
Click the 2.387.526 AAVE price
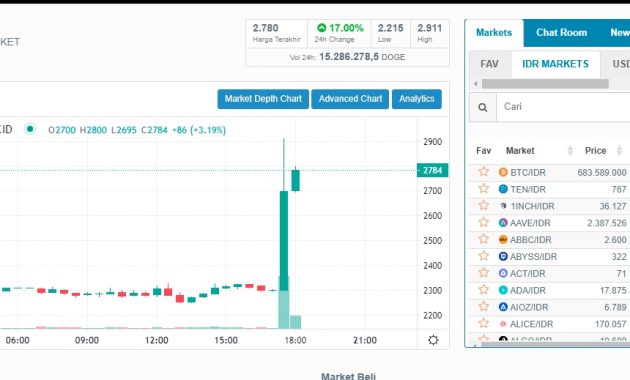[607, 223]
